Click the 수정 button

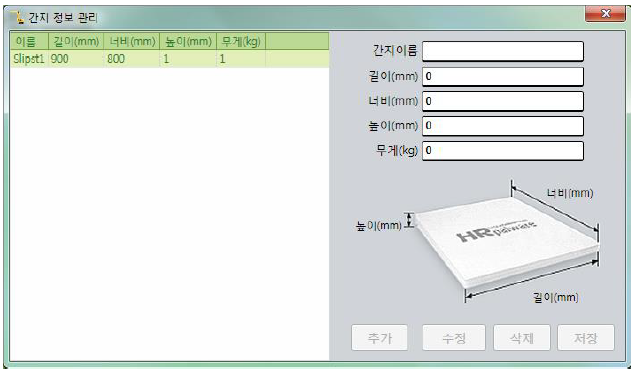(454, 338)
